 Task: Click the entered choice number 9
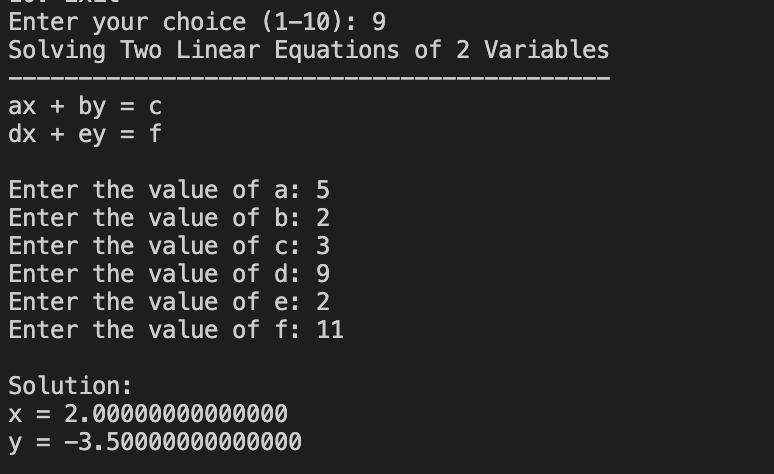point(379,22)
